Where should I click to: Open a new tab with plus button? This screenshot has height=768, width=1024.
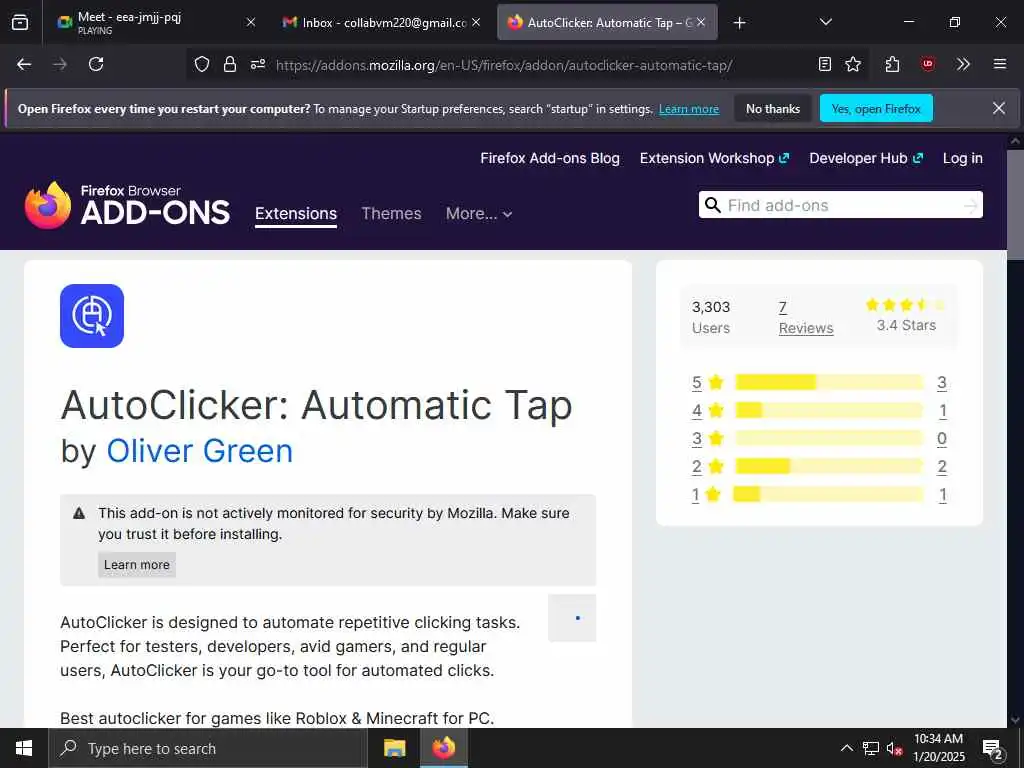739,23
